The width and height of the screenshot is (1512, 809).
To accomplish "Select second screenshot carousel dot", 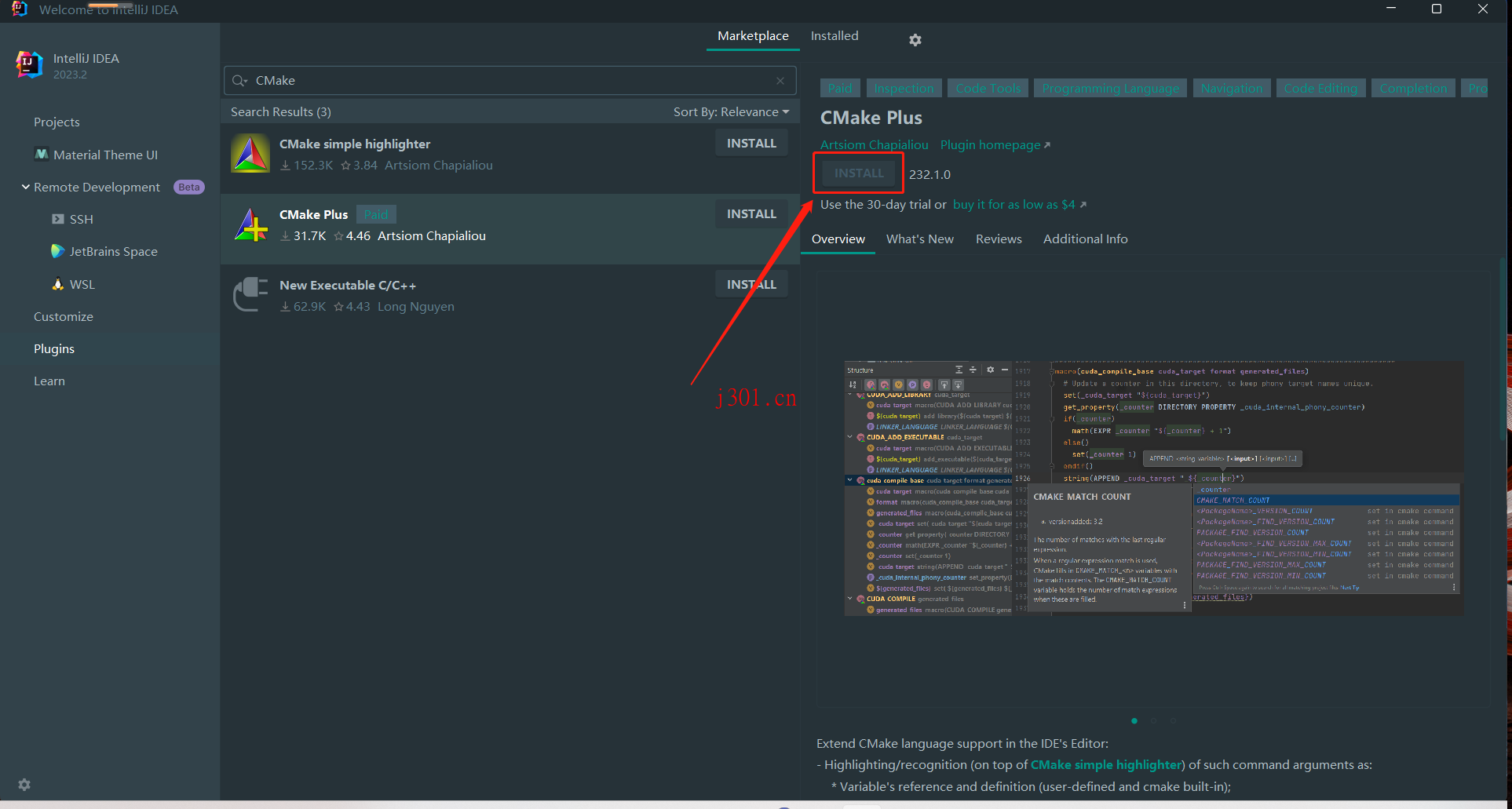I will coord(1154,720).
